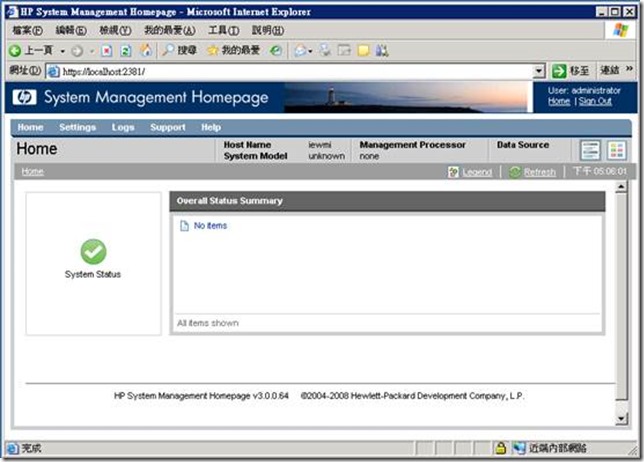Open the Settings tab
Screen dimensions: 644x462
pyautogui.click(x=77, y=127)
